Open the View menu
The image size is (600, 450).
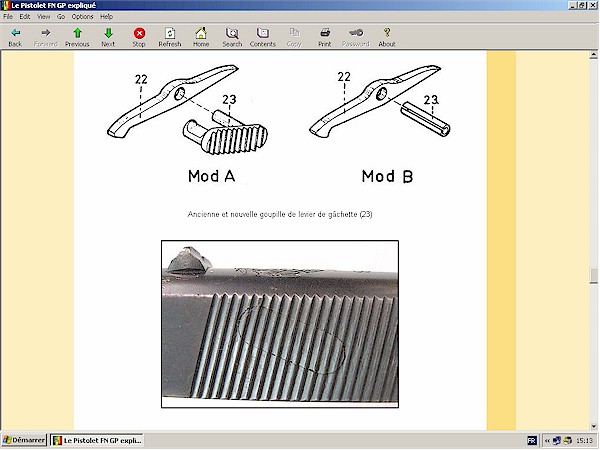point(44,17)
